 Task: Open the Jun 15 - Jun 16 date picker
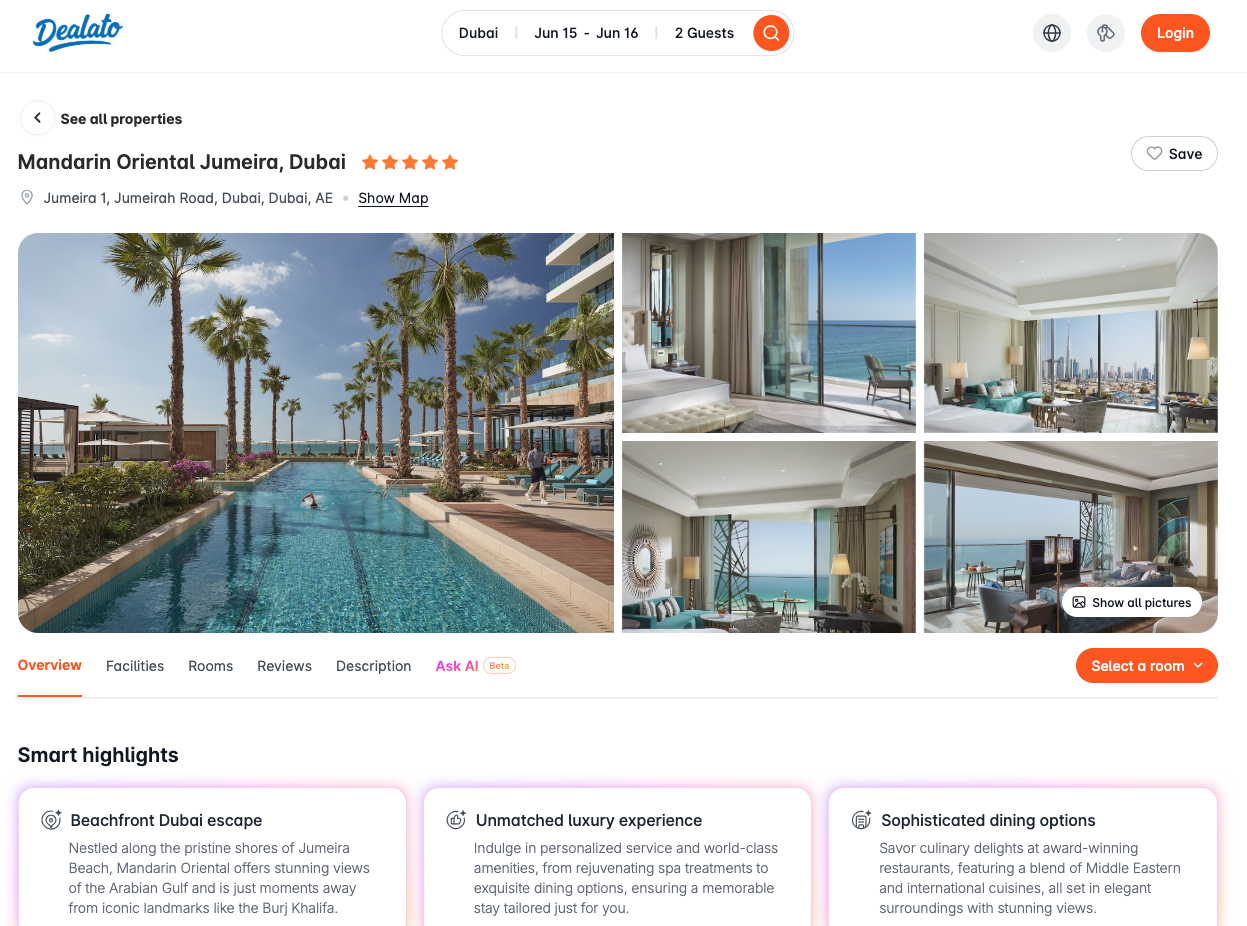coord(586,33)
